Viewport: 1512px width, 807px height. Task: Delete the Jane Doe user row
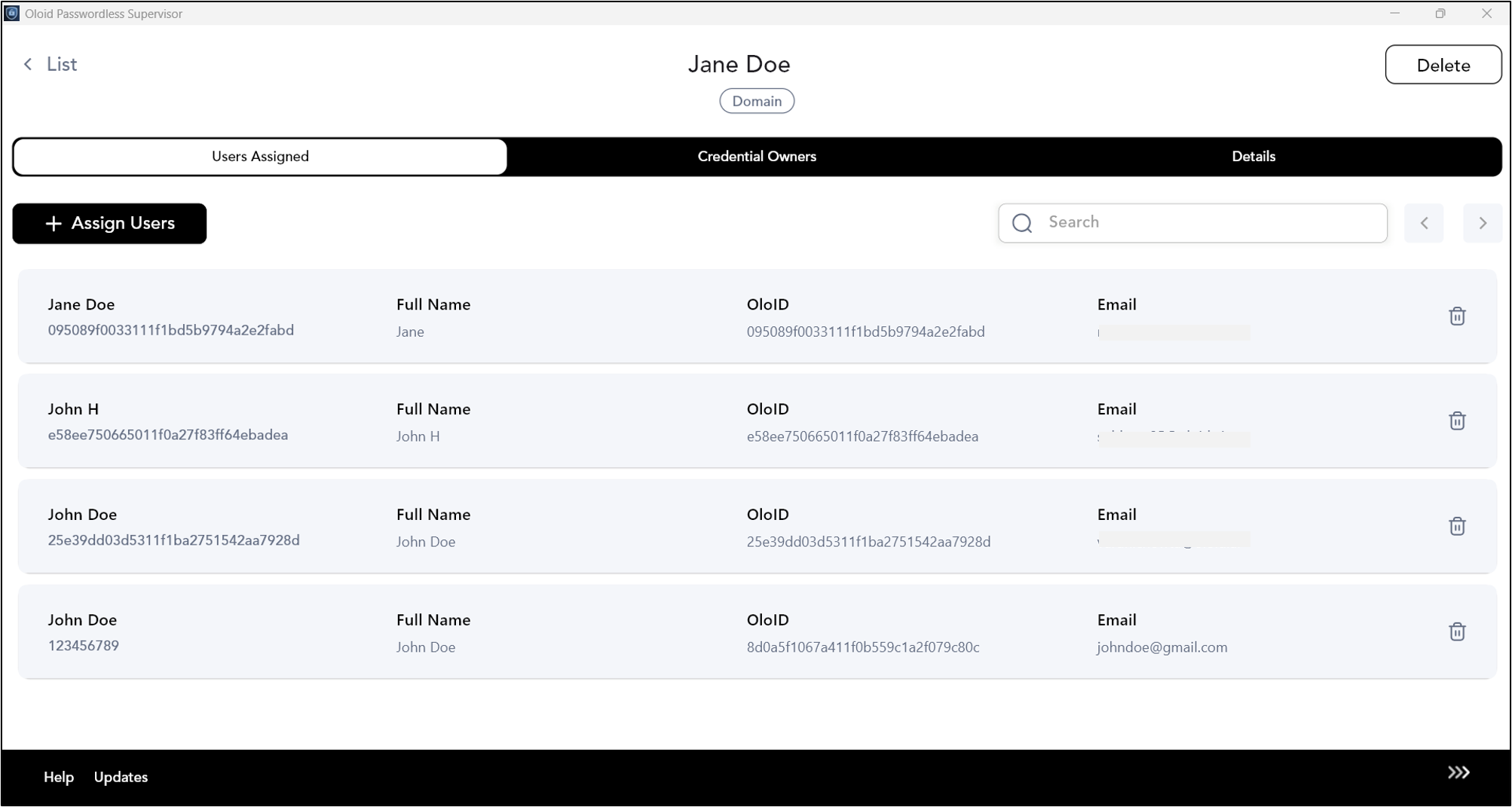[1457, 316]
